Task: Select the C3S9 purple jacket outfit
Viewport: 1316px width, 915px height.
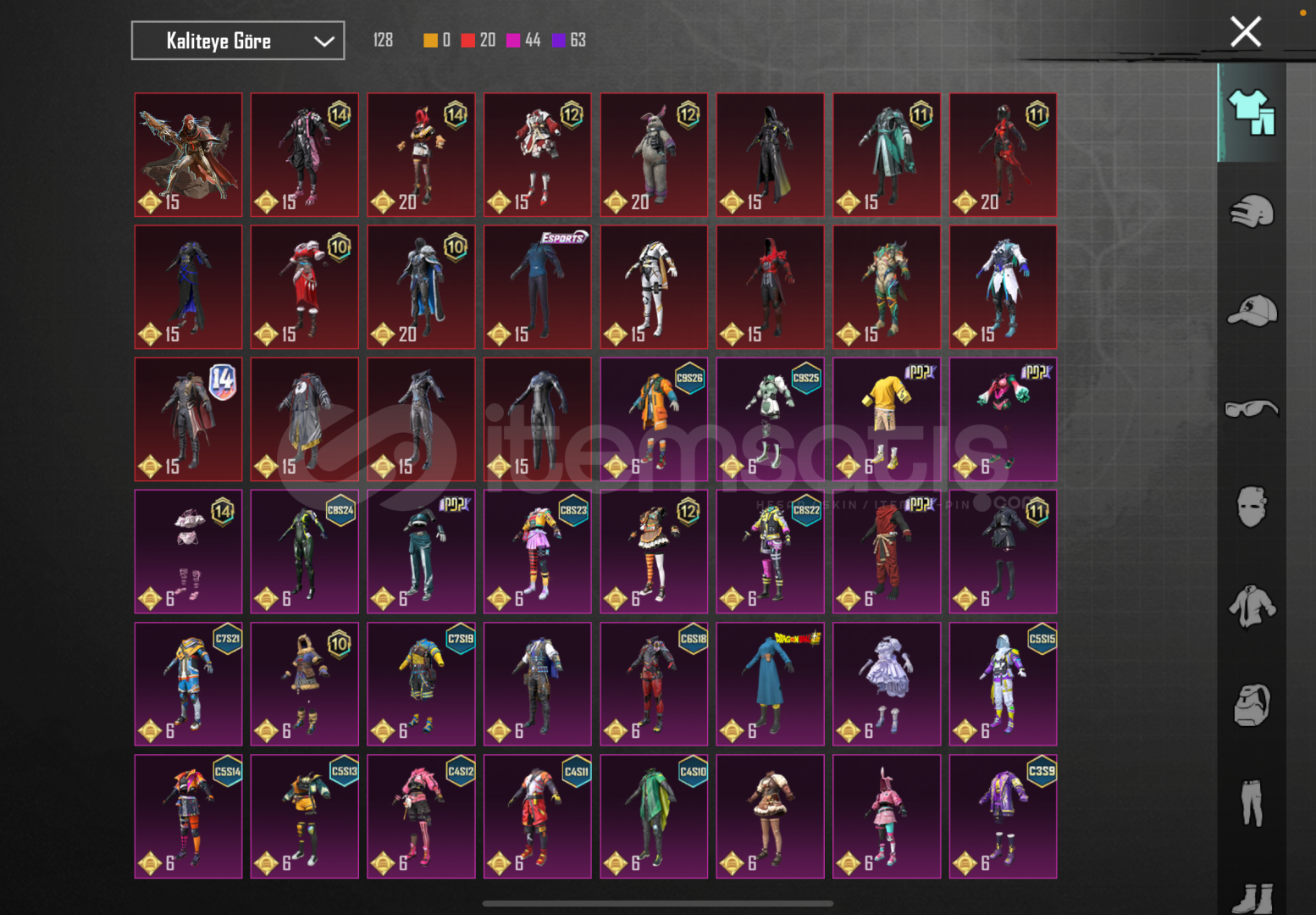Action: point(1003,816)
